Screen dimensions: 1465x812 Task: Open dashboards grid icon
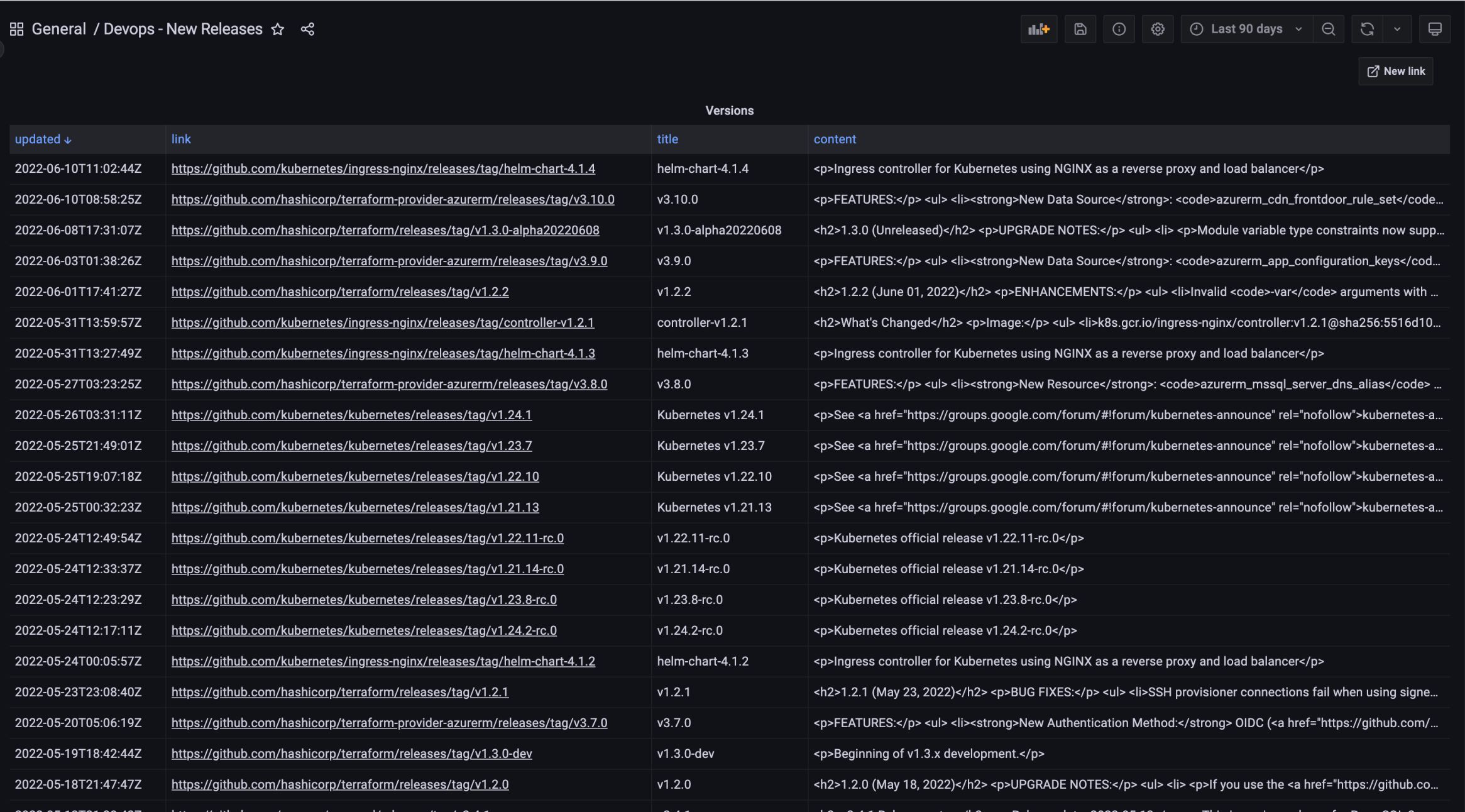(17, 29)
